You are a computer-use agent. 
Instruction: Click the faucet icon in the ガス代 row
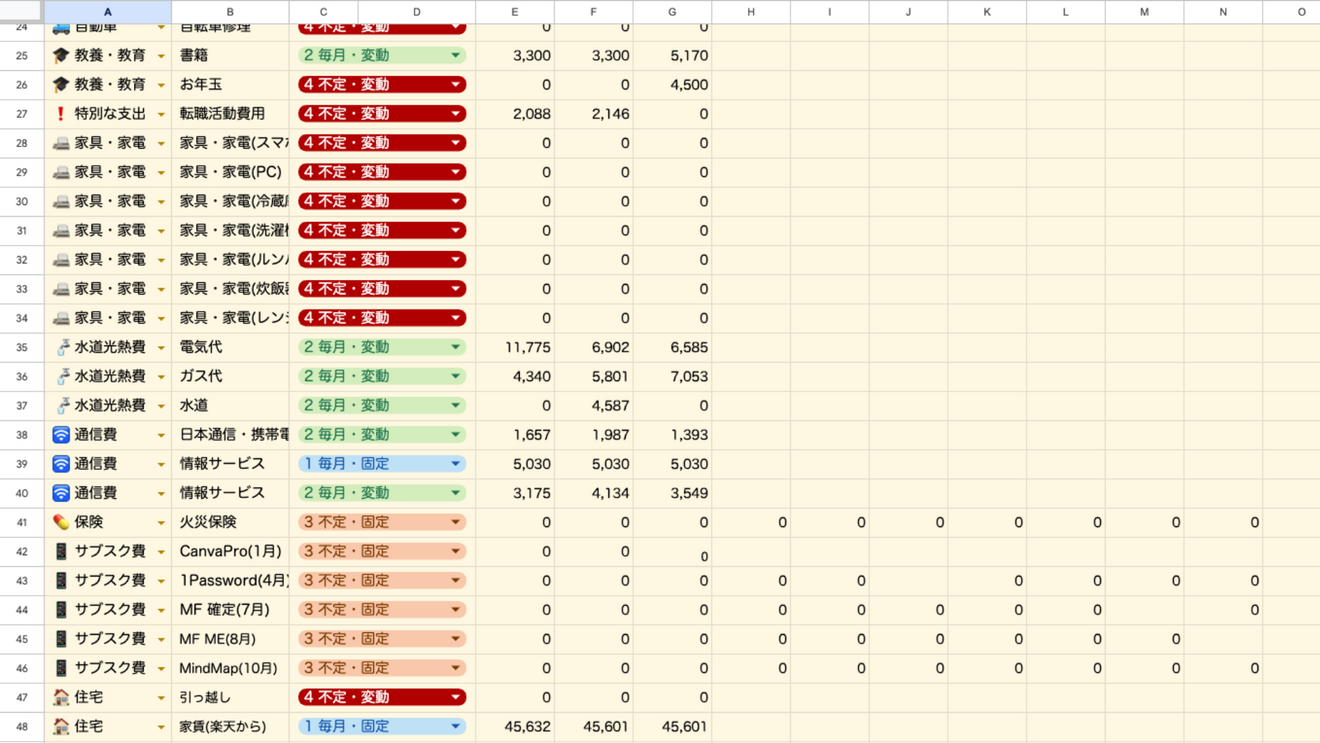62,376
